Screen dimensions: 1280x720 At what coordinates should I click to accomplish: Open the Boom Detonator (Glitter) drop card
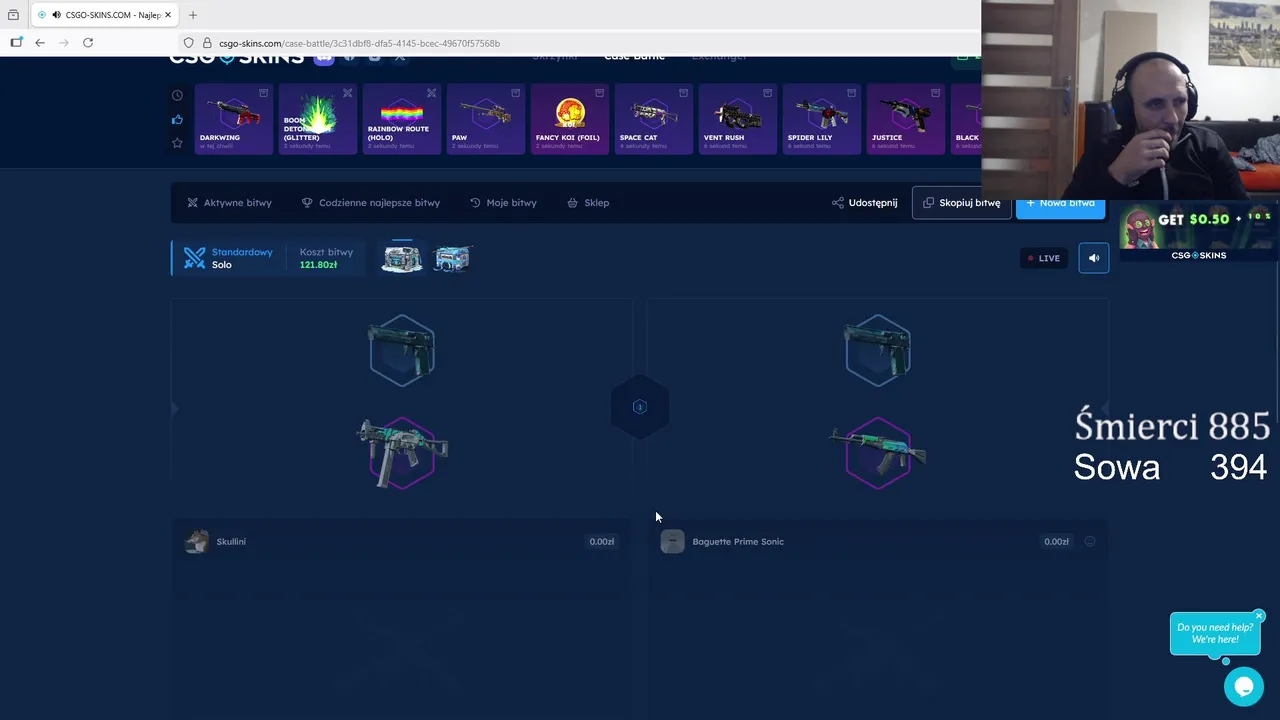(317, 119)
